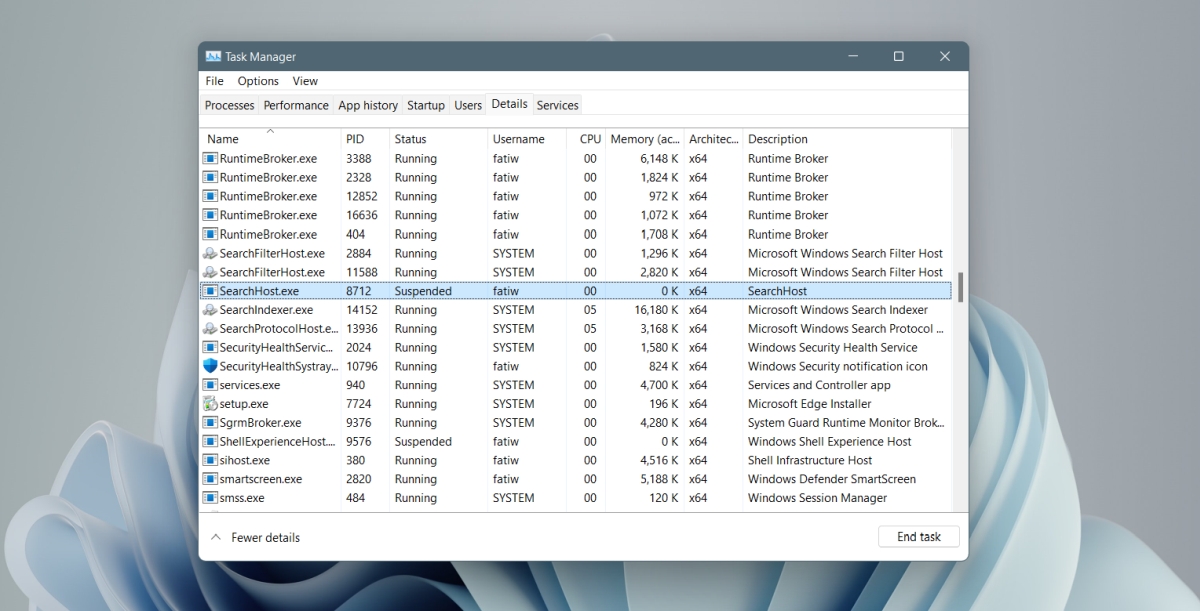The image size is (1200, 611).
Task: Click icon of RuntimeBroker.exe PID 2328 row
Action: tap(210, 177)
